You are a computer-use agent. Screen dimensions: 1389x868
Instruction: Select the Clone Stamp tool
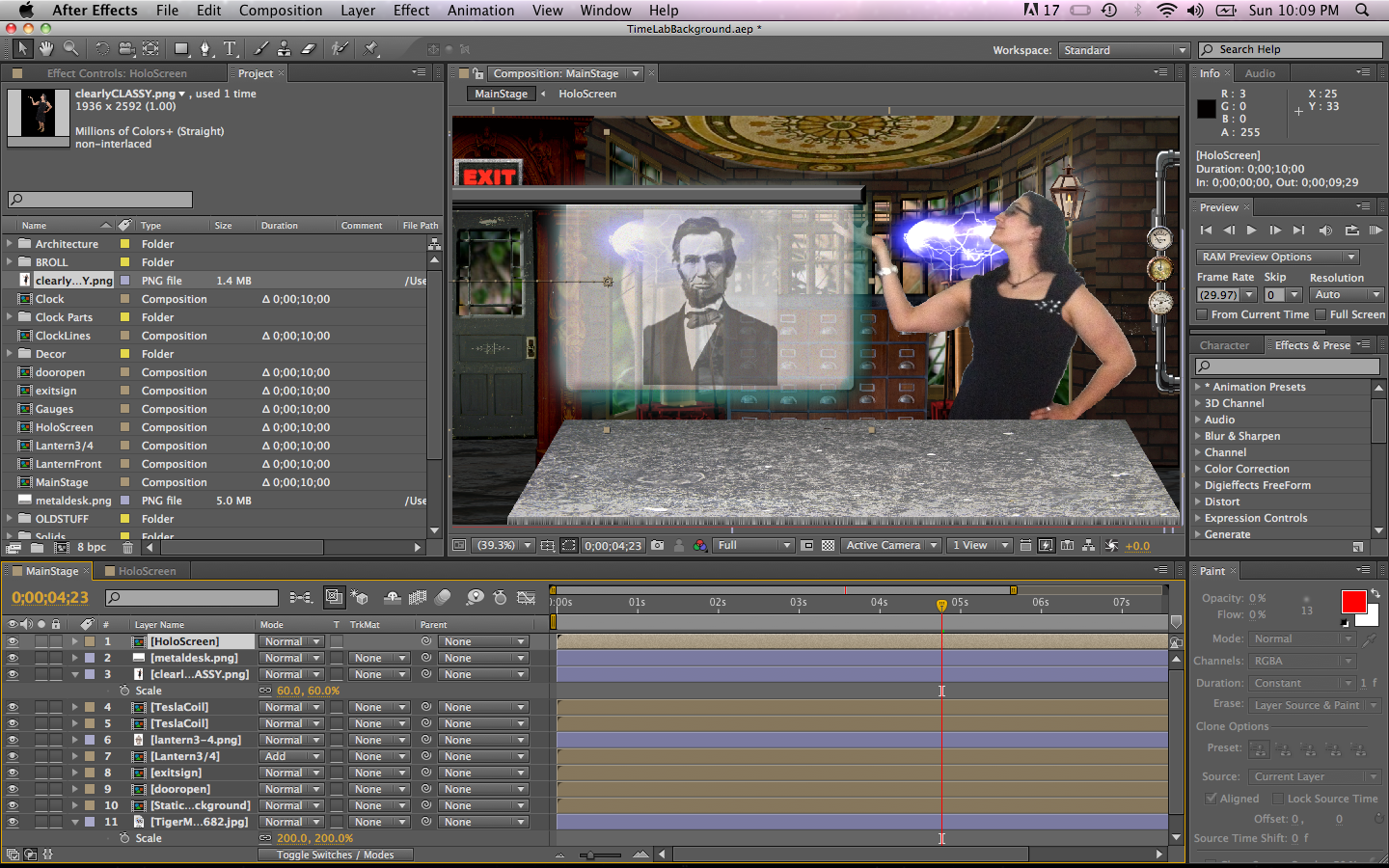[284, 48]
